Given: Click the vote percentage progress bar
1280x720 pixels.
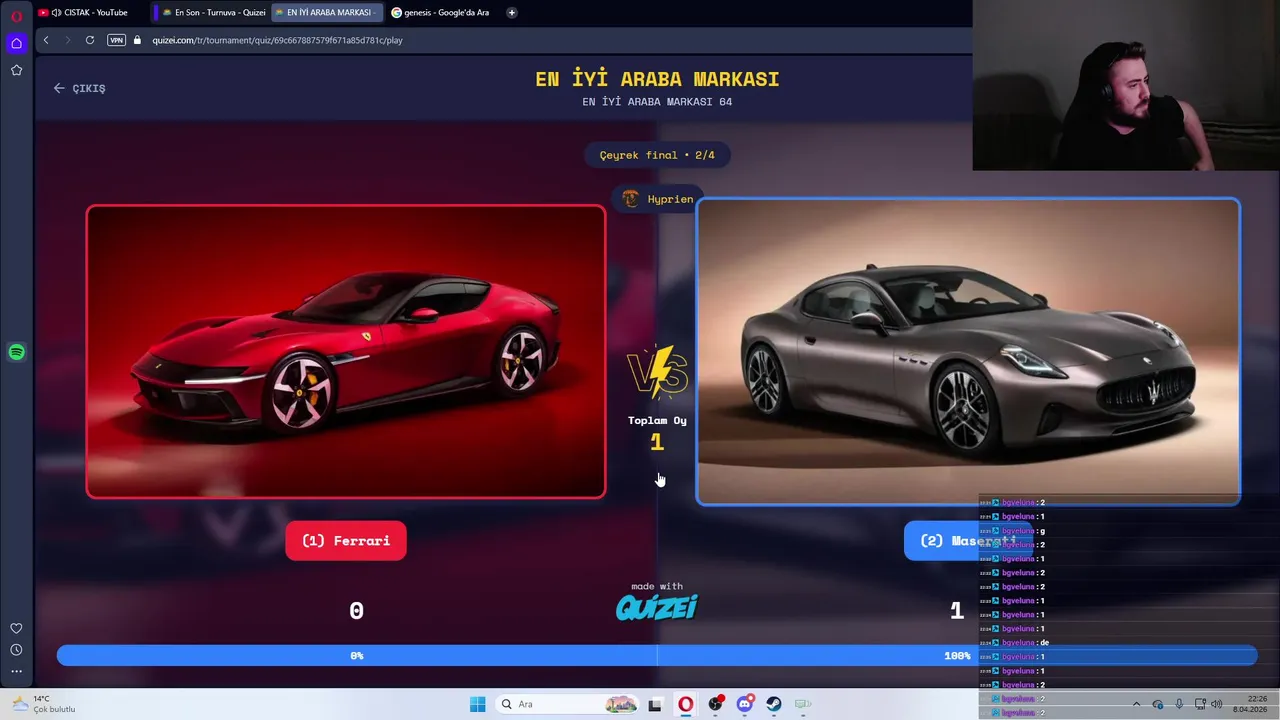Looking at the screenshot, I should tap(657, 655).
